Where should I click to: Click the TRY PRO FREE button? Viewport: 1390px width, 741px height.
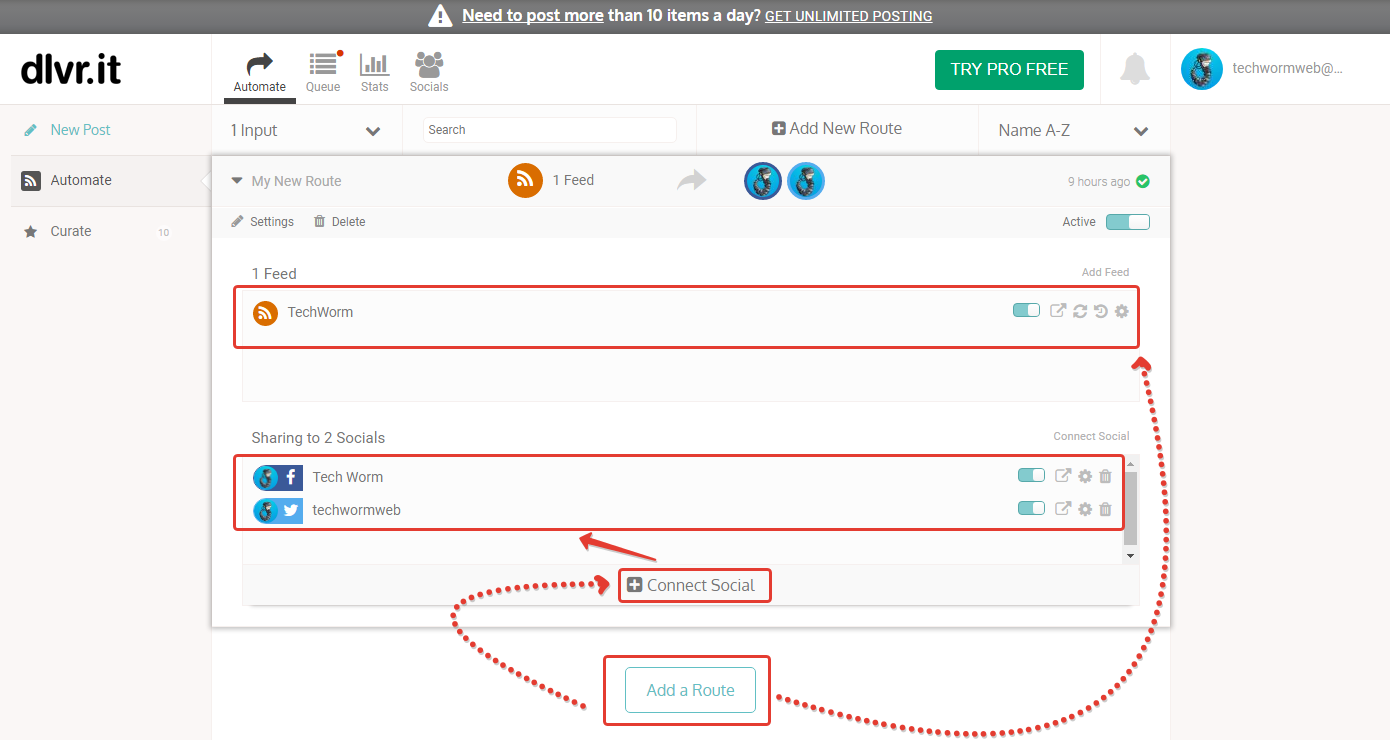1009,70
